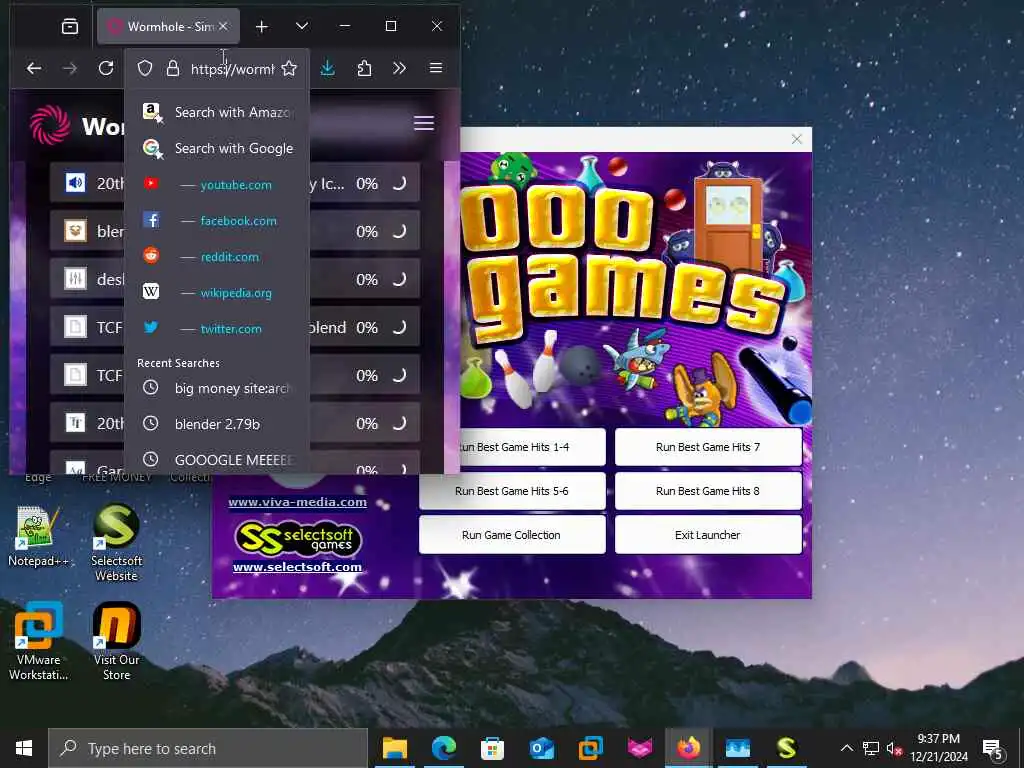Image resolution: width=1024 pixels, height=768 pixels.
Task: Close the Wormhole tab
Action: (223, 26)
